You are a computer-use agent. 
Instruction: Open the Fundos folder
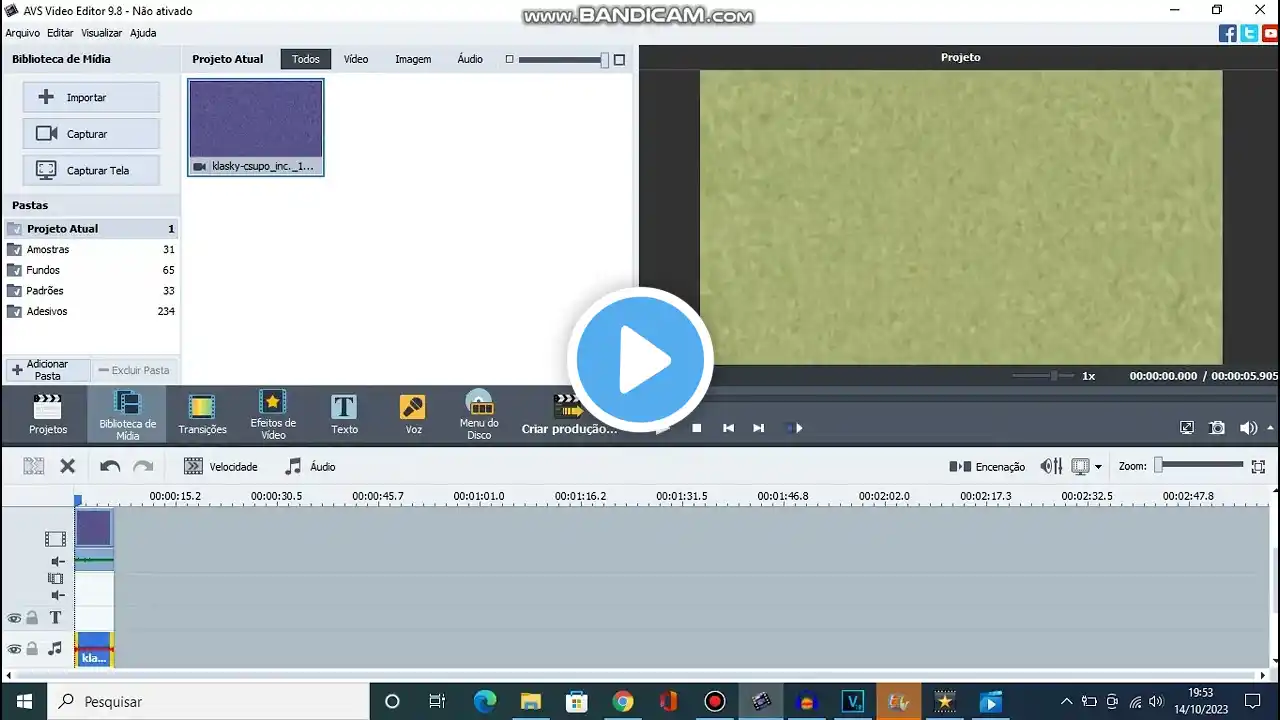(x=44, y=270)
